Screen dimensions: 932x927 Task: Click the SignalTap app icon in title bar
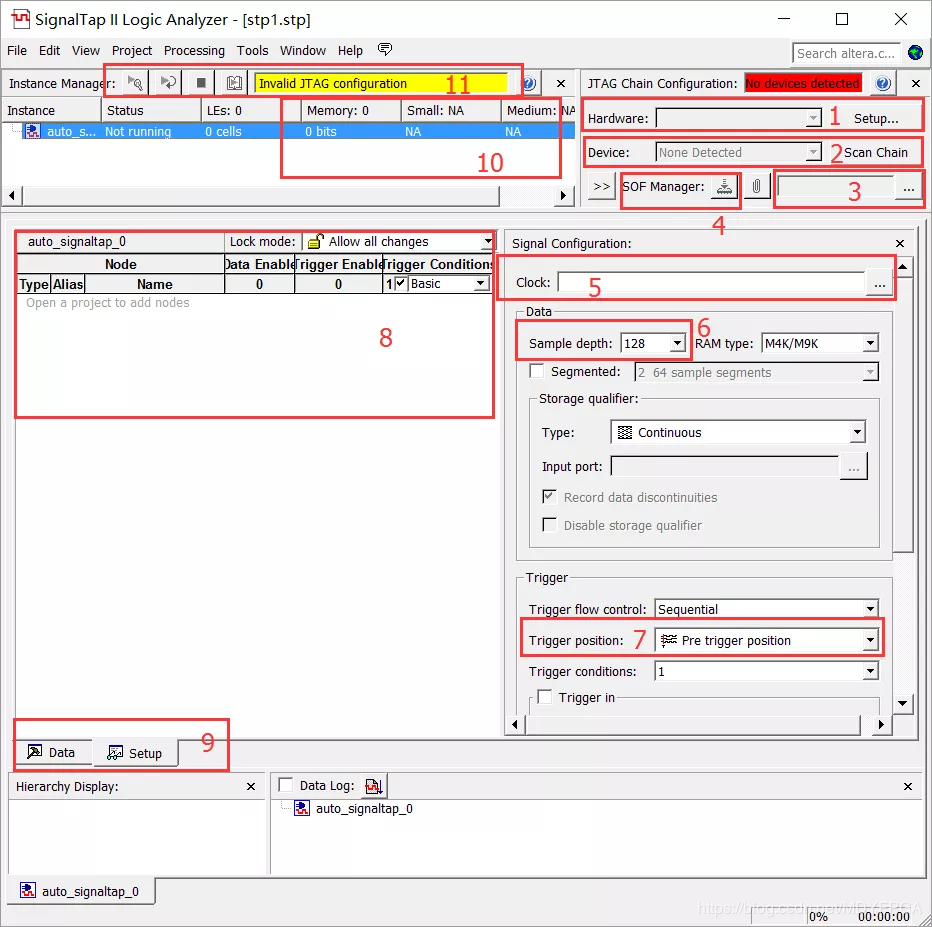pos(20,19)
